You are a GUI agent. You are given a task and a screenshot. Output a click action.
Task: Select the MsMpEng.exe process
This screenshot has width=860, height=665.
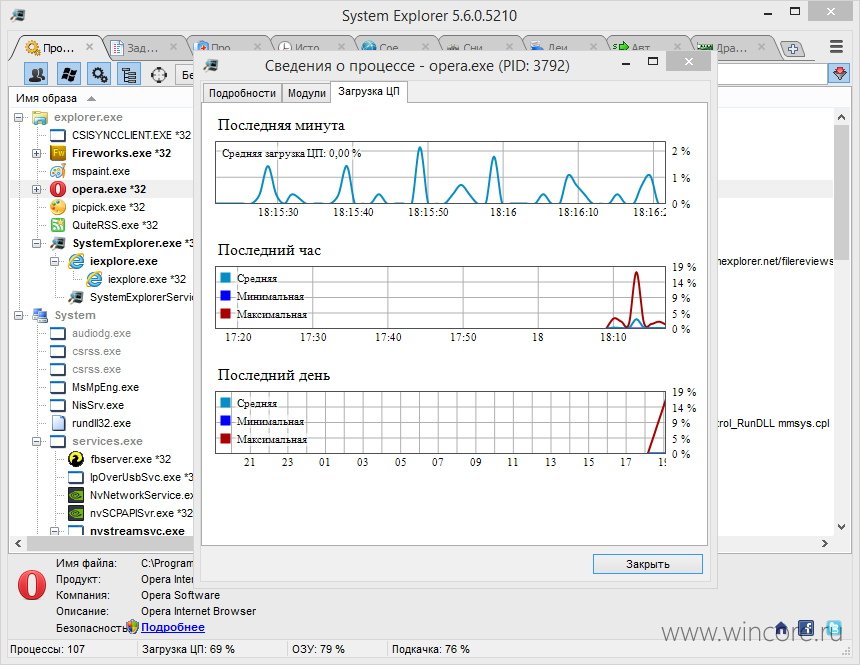click(105, 387)
